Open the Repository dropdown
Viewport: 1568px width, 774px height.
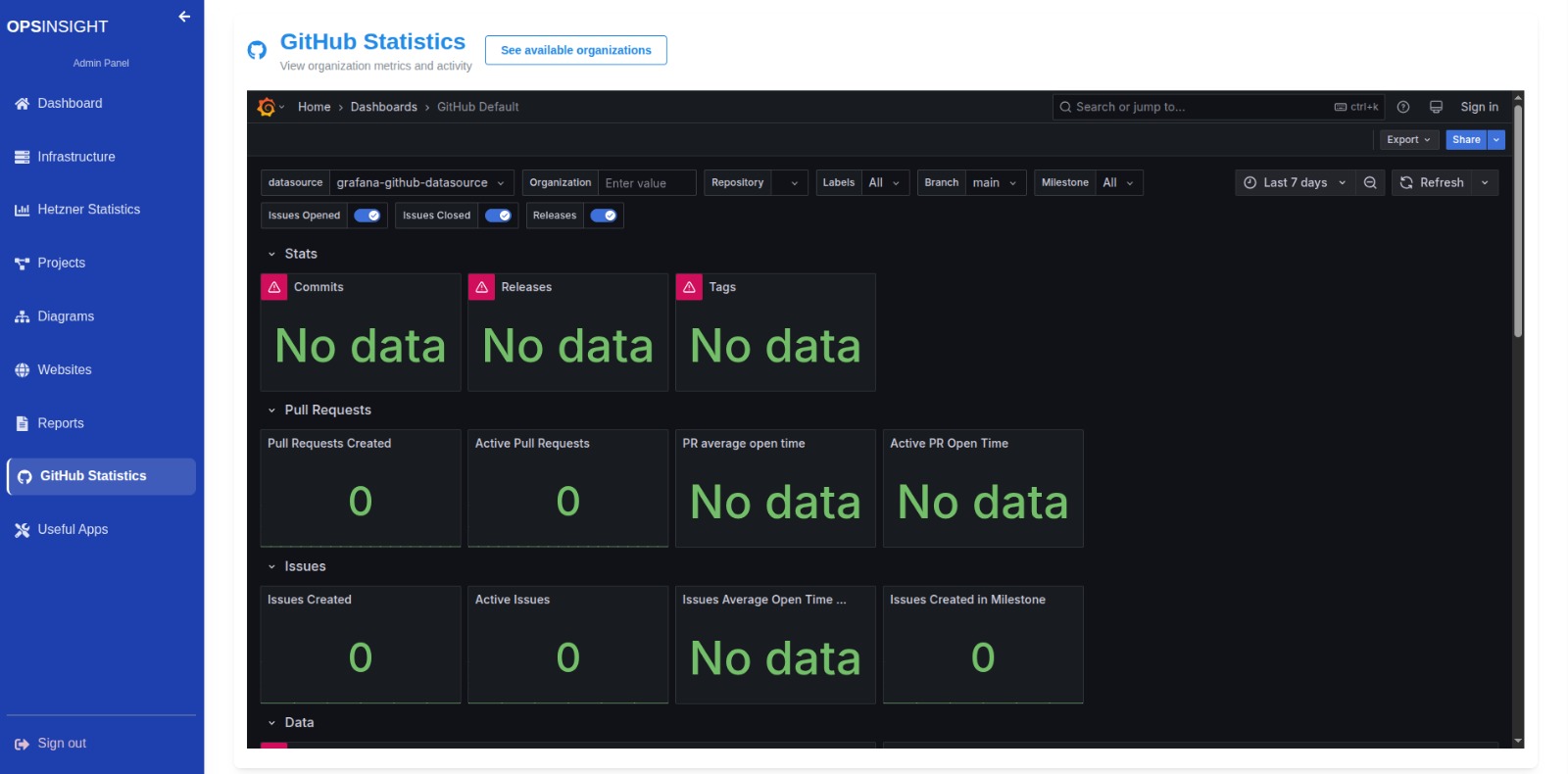click(x=790, y=183)
